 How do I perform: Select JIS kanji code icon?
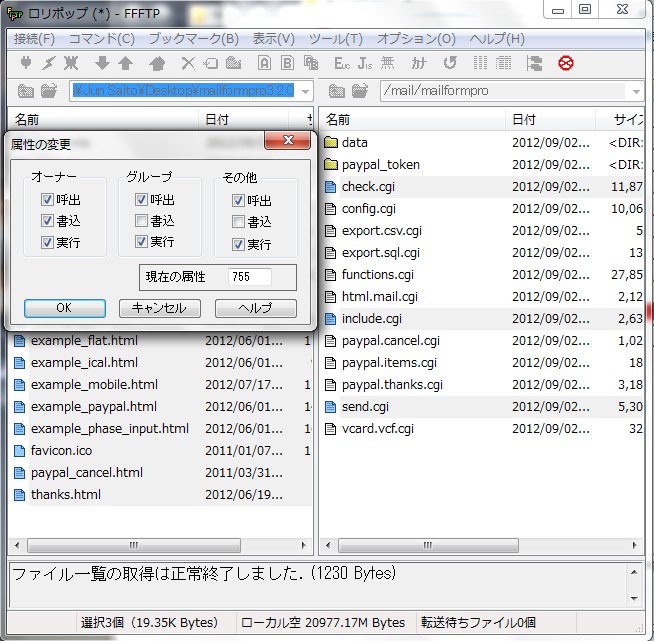tap(365, 63)
